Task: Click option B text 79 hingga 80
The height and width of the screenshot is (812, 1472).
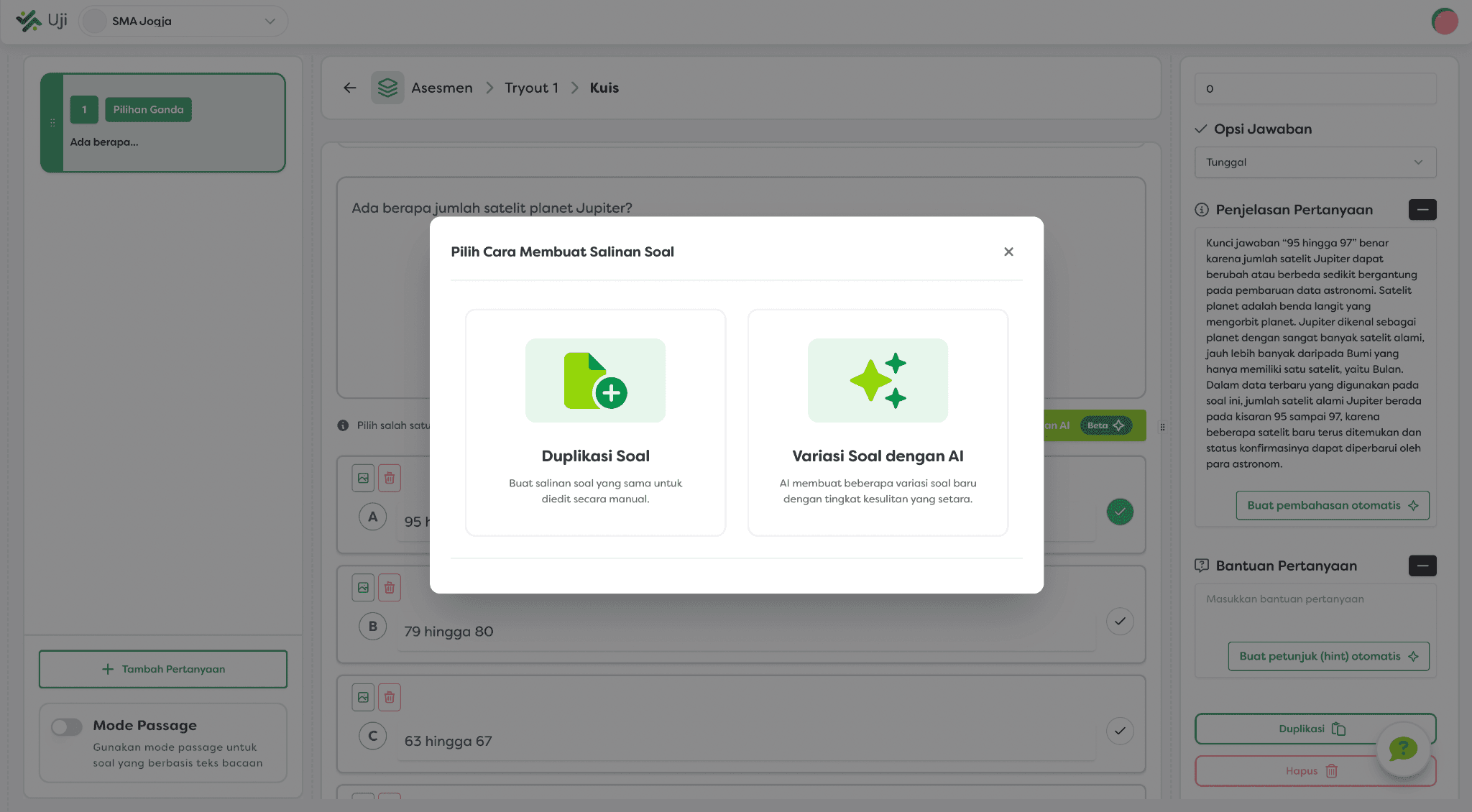Action: click(448, 632)
